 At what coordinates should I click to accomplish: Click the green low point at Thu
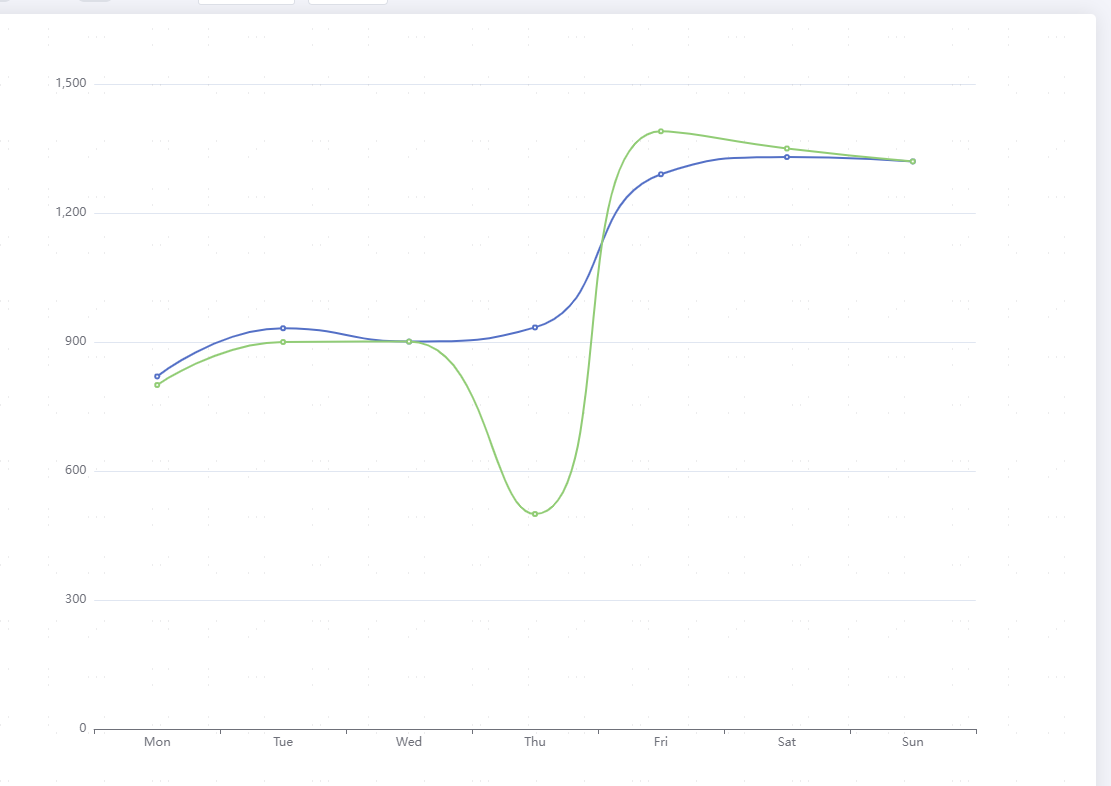pos(535,514)
